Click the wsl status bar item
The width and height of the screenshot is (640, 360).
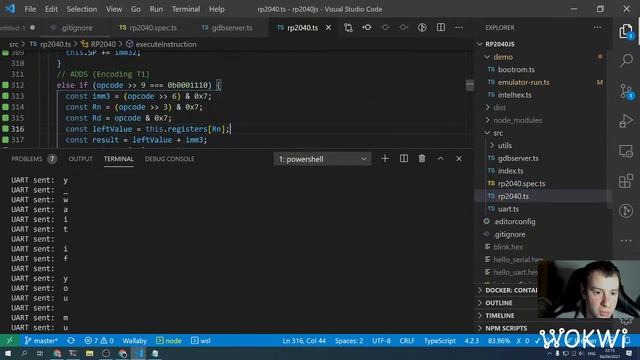[201, 340]
